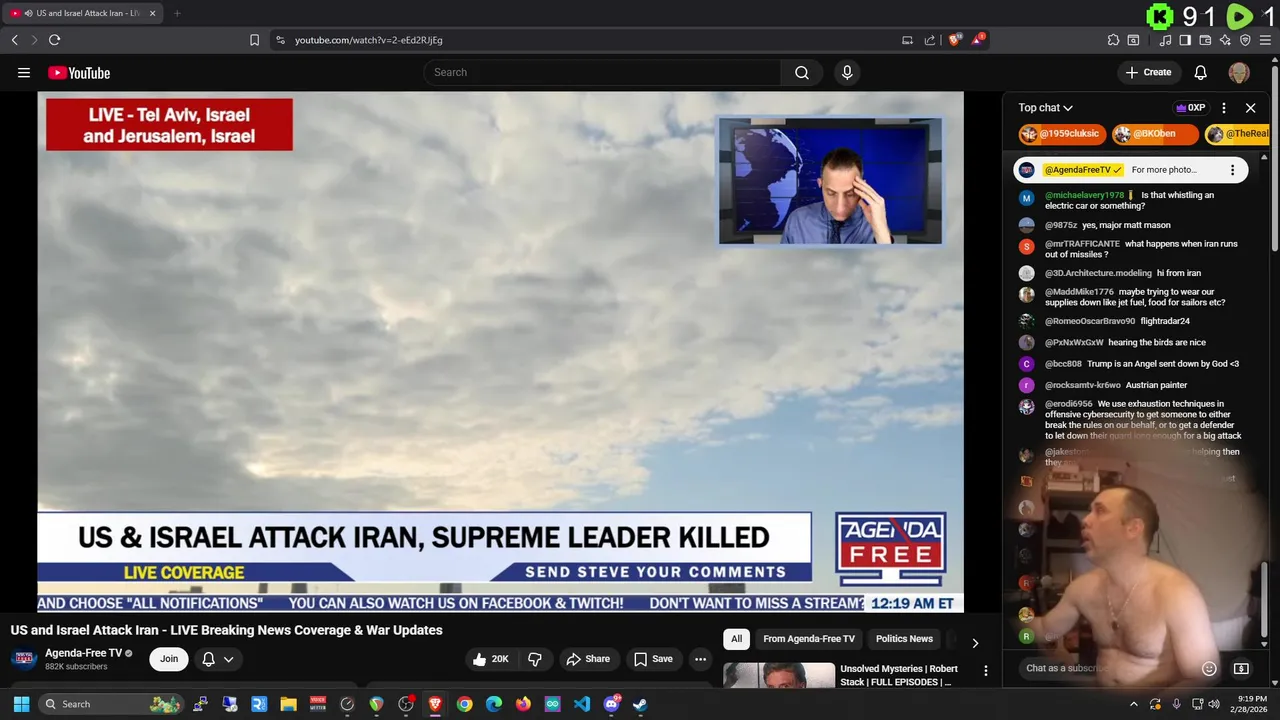The height and width of the screenshot is (720, 1280).
Task: Click the Agenda-Free TV channel avatar
Action: [24, 659]
